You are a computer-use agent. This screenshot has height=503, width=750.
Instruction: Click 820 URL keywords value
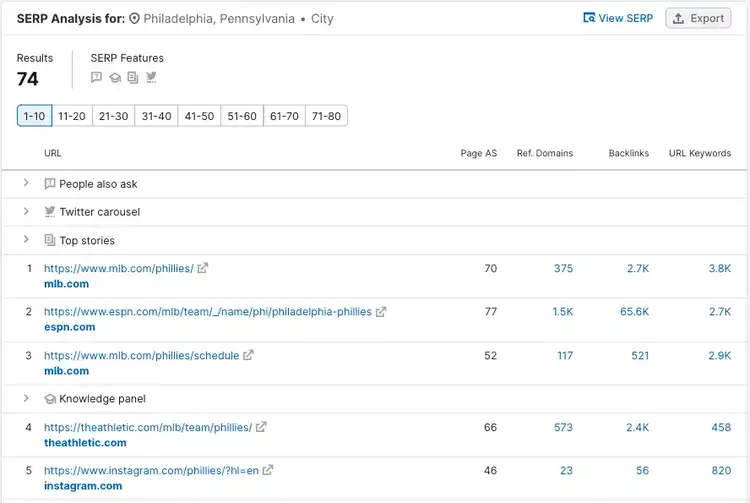[x=721, y=470]
